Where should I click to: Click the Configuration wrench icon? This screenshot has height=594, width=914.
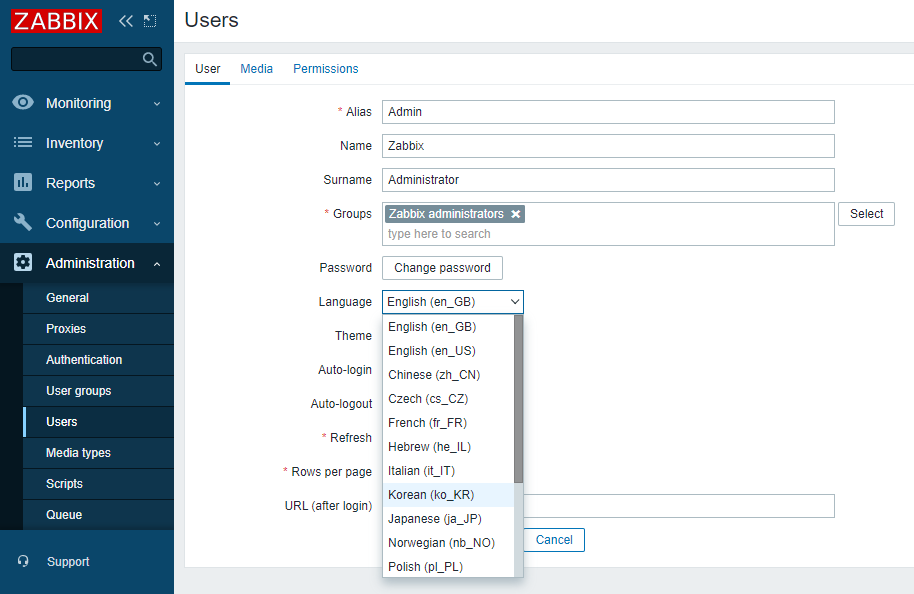[23, 222]
